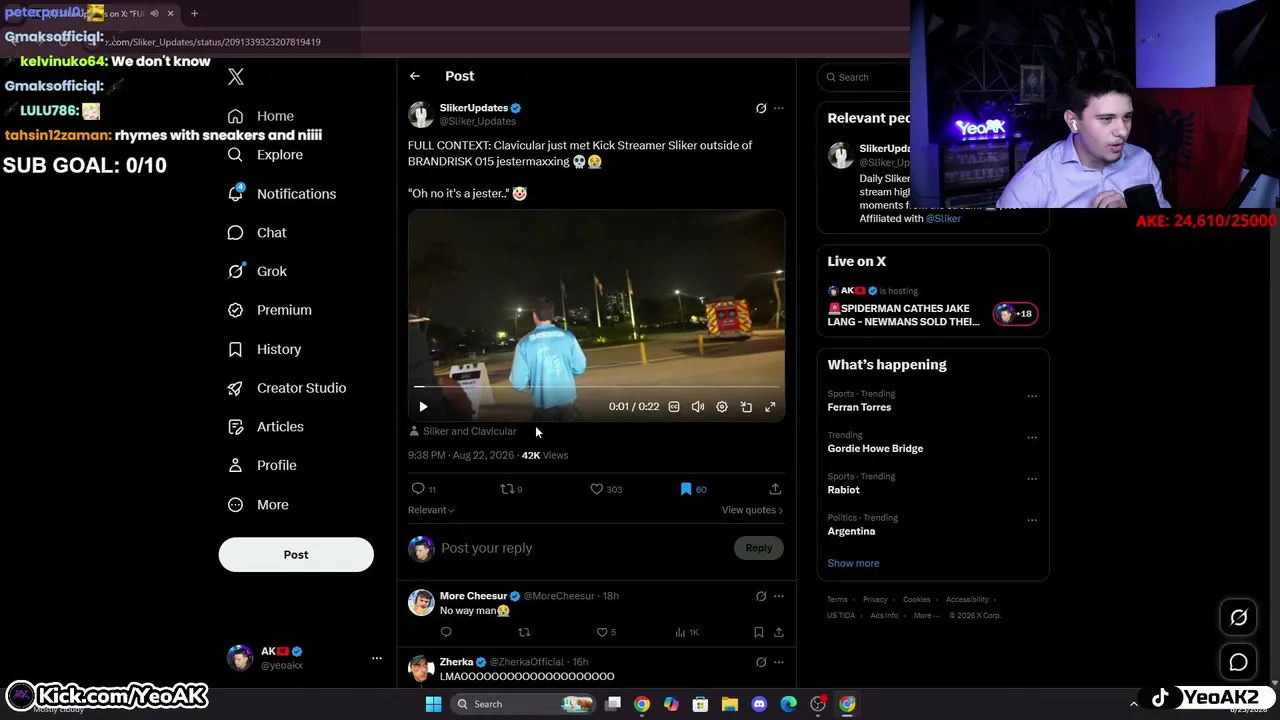Share the SlikerUpdates post

[775, 489]
